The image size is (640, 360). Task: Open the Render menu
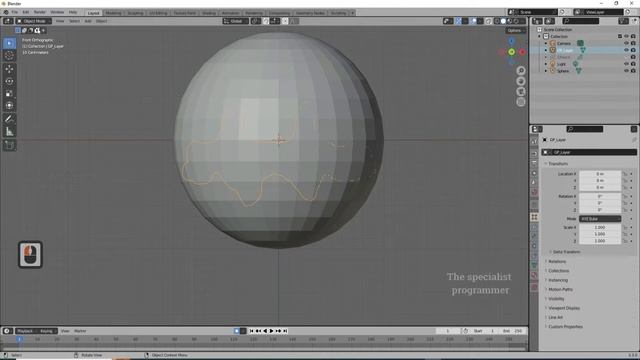[x=40, y=12]
